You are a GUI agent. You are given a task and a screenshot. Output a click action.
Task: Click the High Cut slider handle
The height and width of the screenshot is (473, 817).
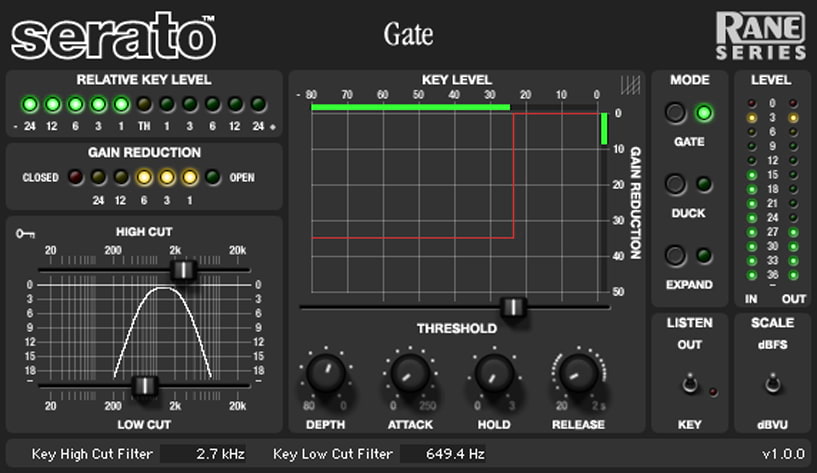[x=183, y=270]
